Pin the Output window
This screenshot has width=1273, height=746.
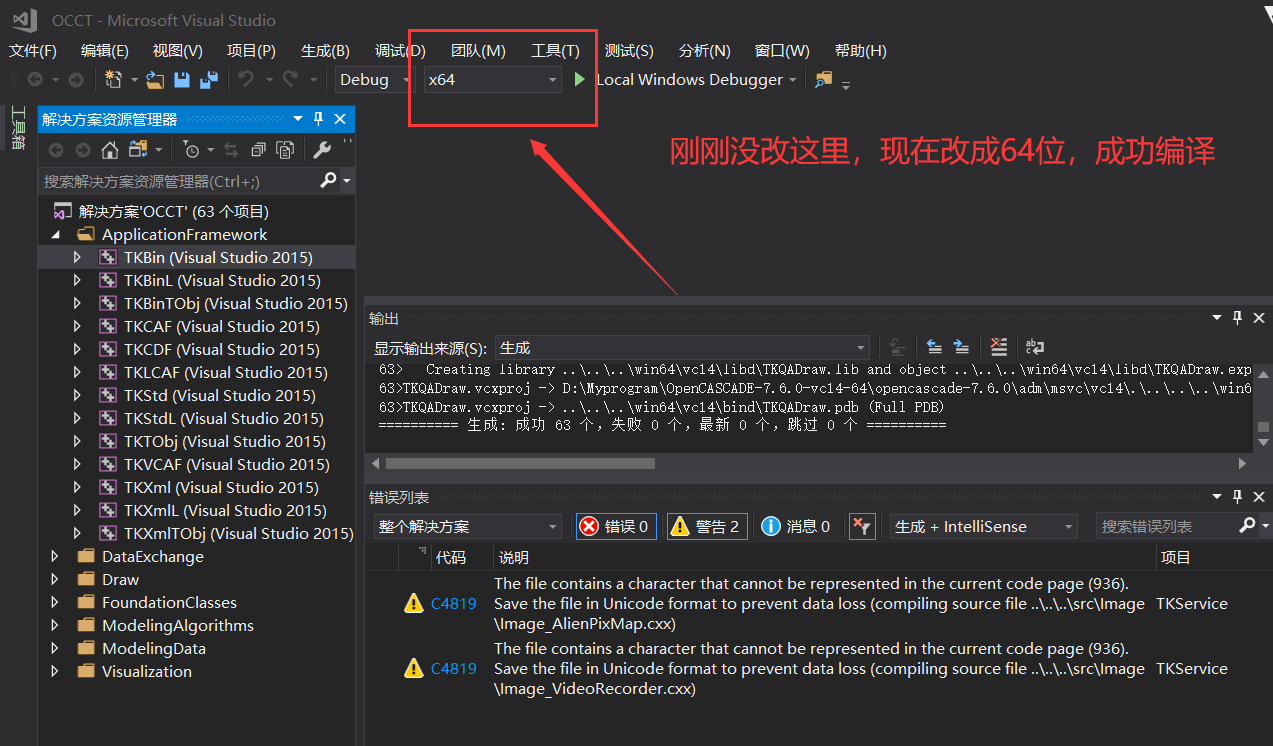[1237, 318]
